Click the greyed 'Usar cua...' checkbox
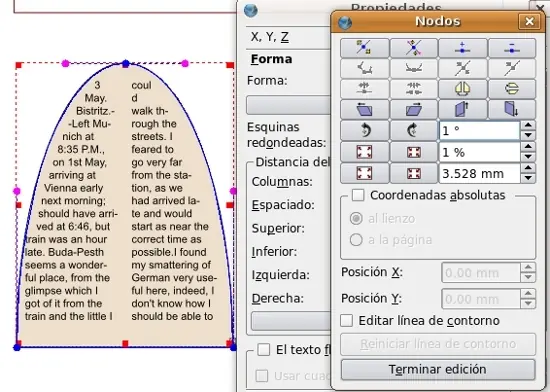Image resolution: width=550 pixels, height=392 pixels. pyautogui.click(x=262, y=376)
